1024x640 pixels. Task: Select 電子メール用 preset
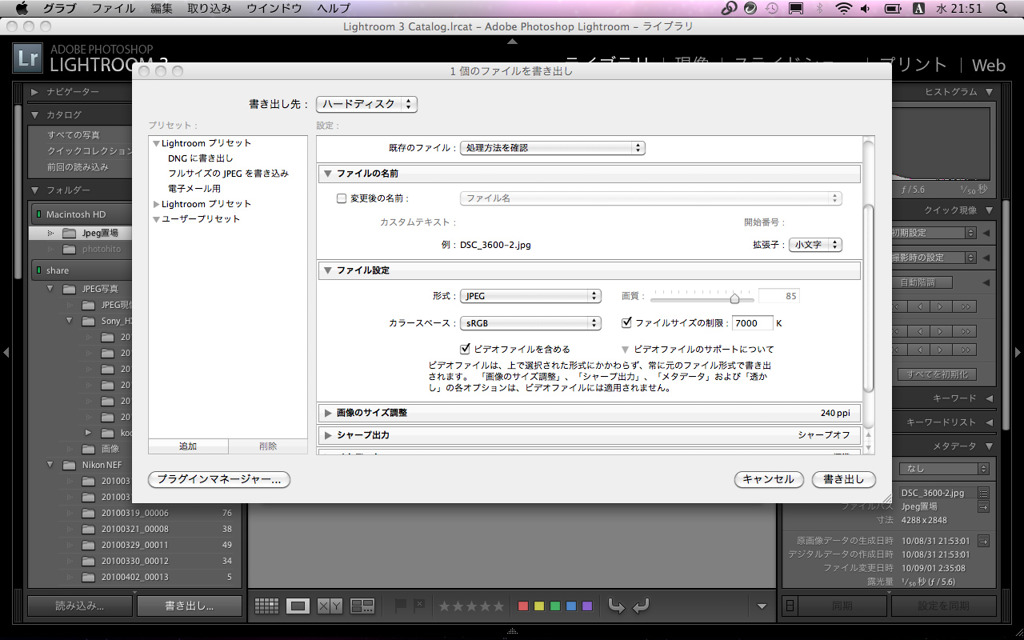[x=194, y=189]
